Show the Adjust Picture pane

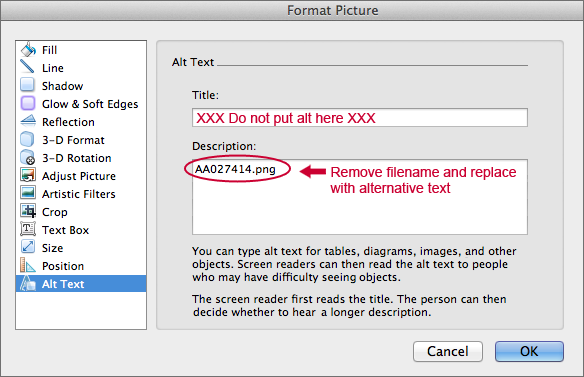pyautogui.click(x=81, y=176)
